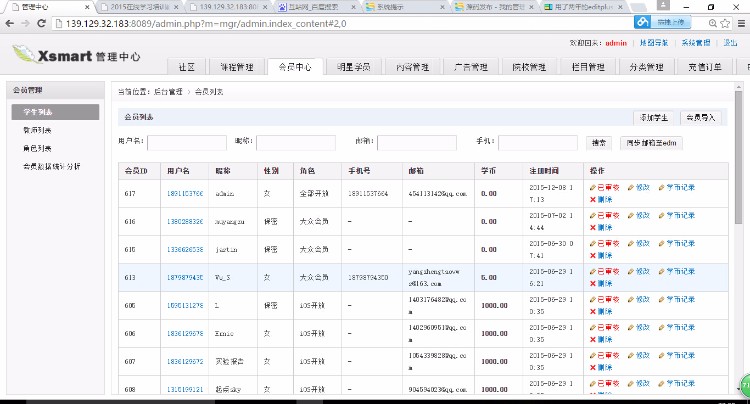
Task: Click the 修改 link in row 616
Action: [642, 216]
